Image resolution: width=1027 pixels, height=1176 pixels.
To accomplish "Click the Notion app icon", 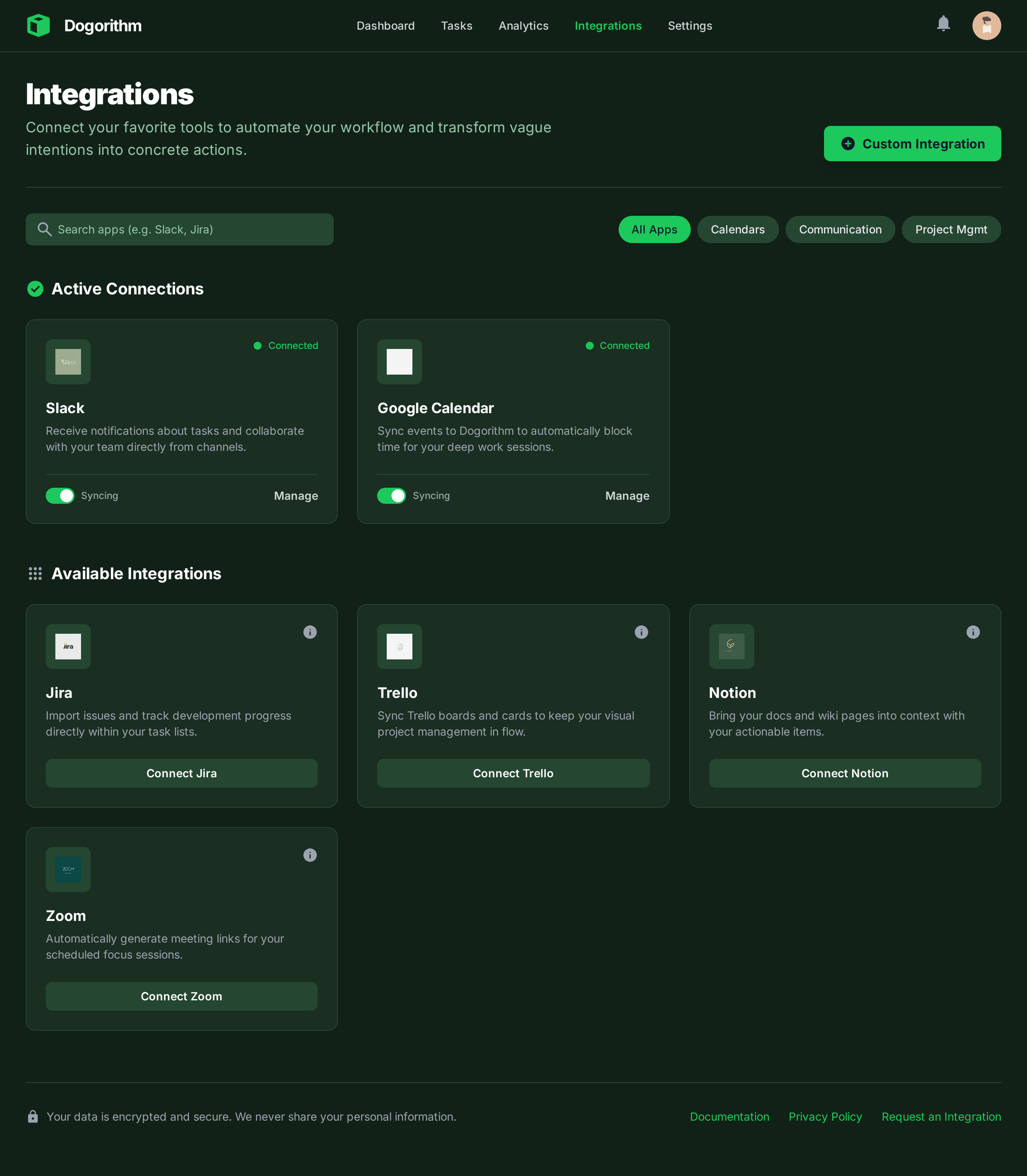I will tap(731, 647).
